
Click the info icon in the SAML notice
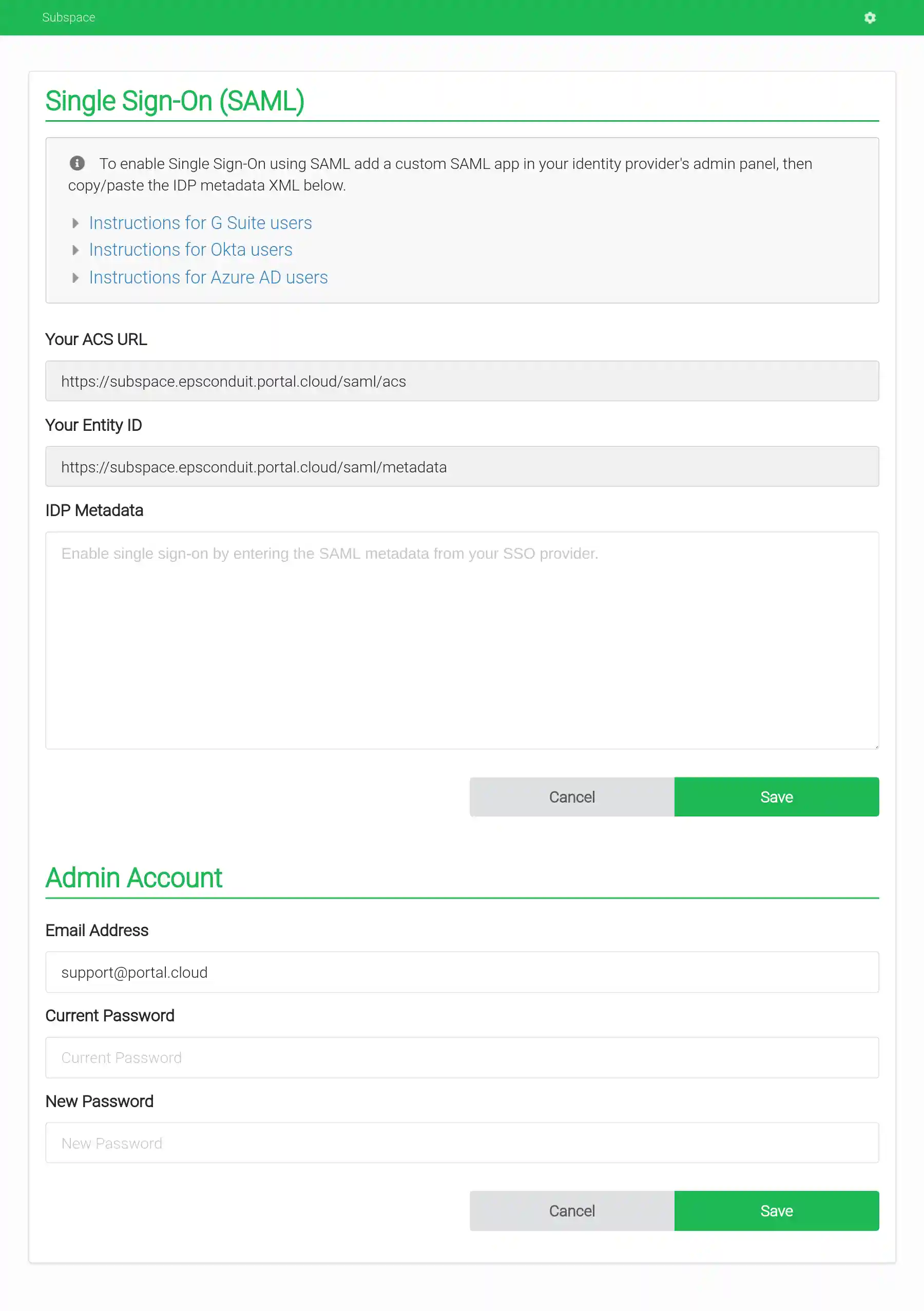coord(76,163)
